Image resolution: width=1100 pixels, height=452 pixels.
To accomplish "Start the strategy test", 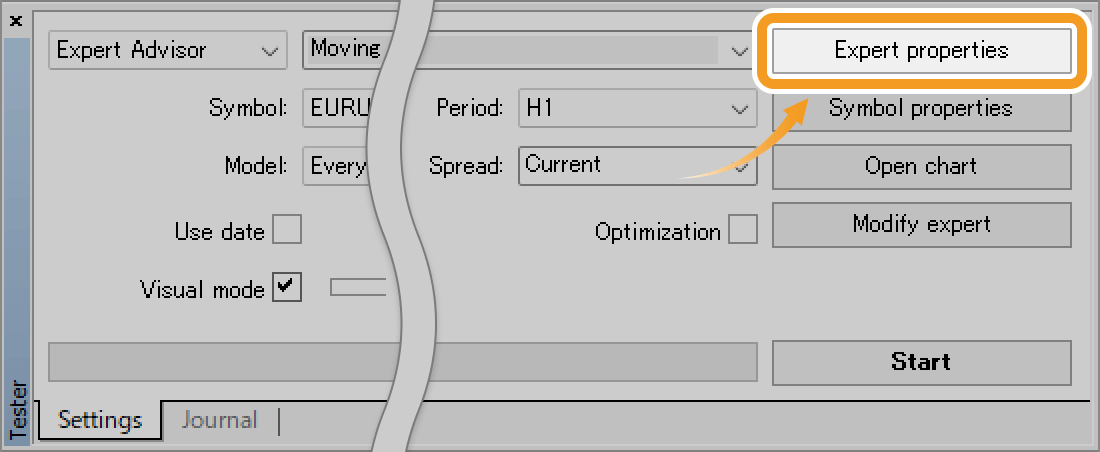I will click(921, 362).
